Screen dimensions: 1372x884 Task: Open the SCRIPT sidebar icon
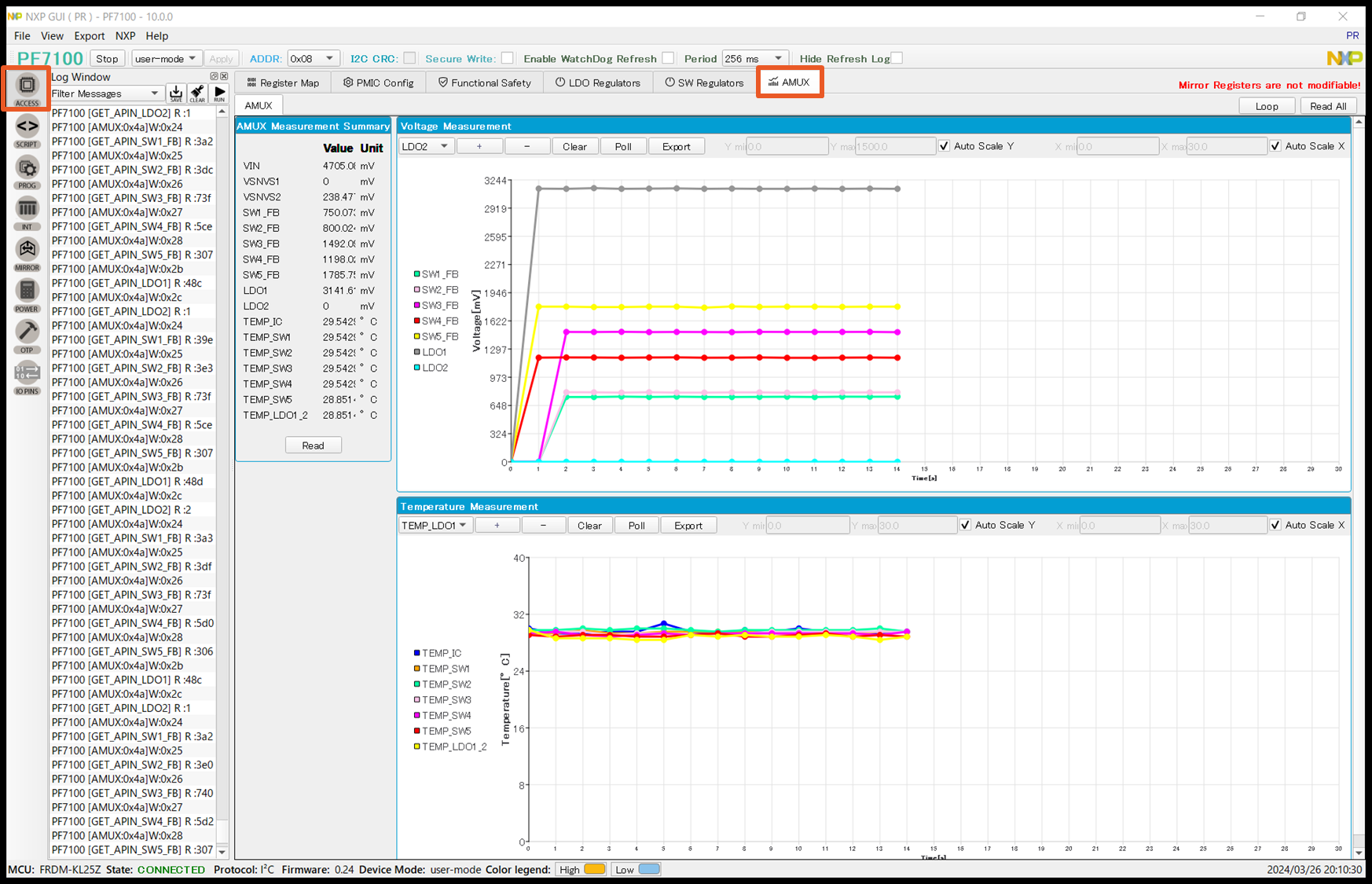[27, 129]
